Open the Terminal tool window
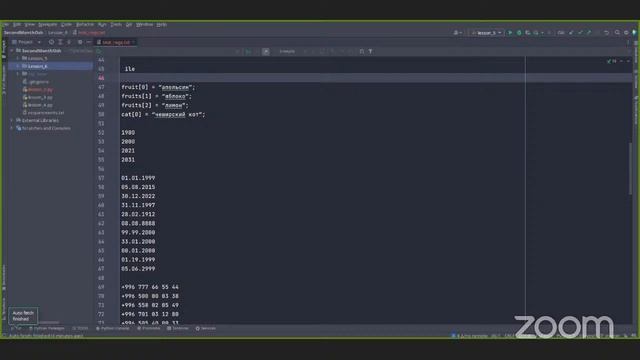The width and height of the screenshot is (640, 360). [x=178, y=328]
